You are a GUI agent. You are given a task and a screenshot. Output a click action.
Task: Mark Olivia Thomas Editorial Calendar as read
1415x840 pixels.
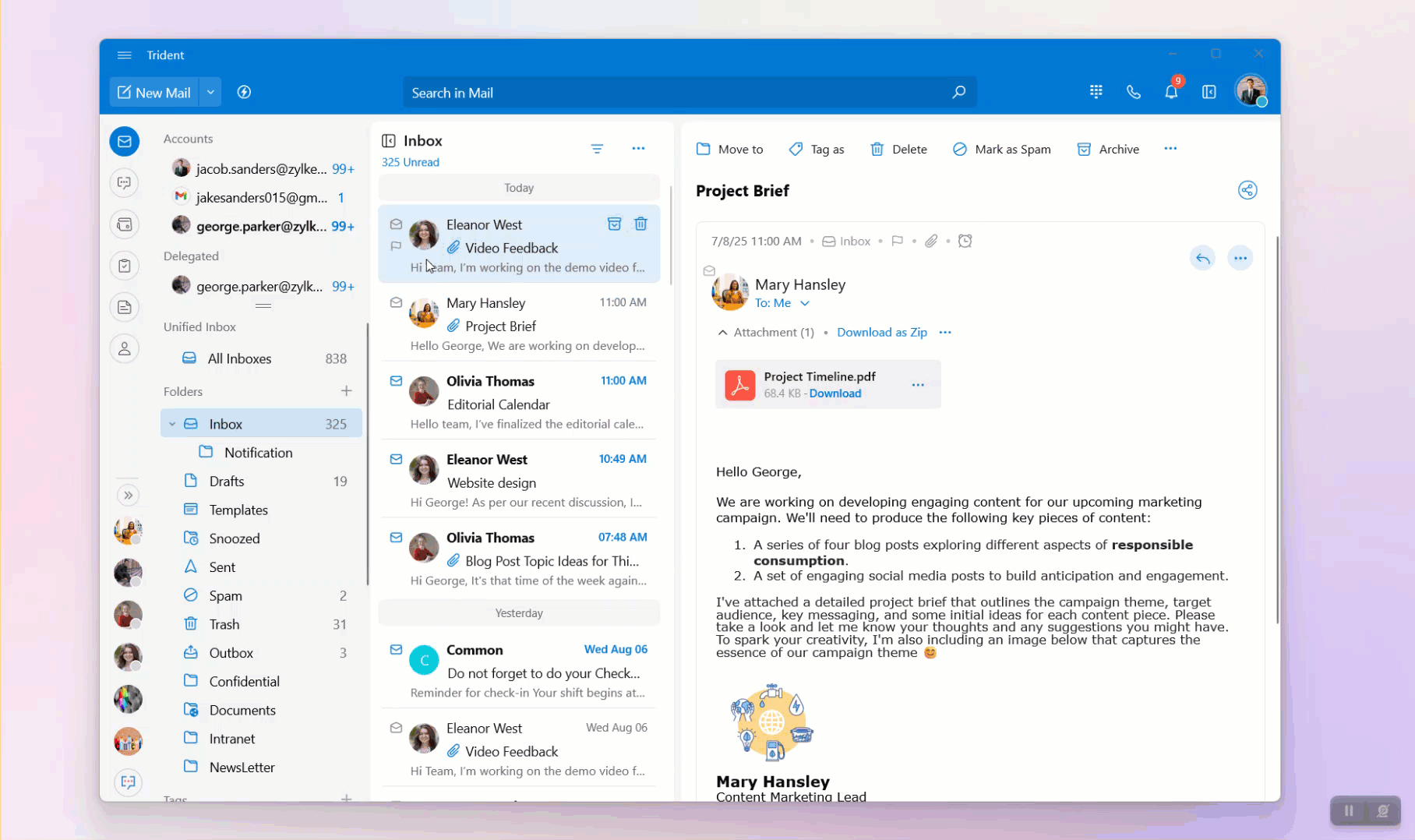[396, 381]
